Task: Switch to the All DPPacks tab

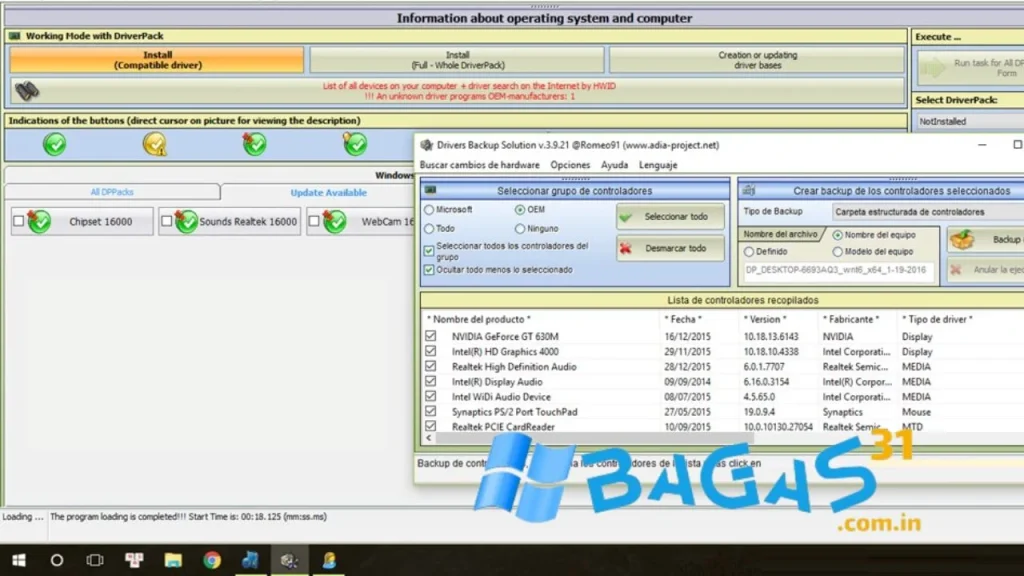Action: [111, 192]
